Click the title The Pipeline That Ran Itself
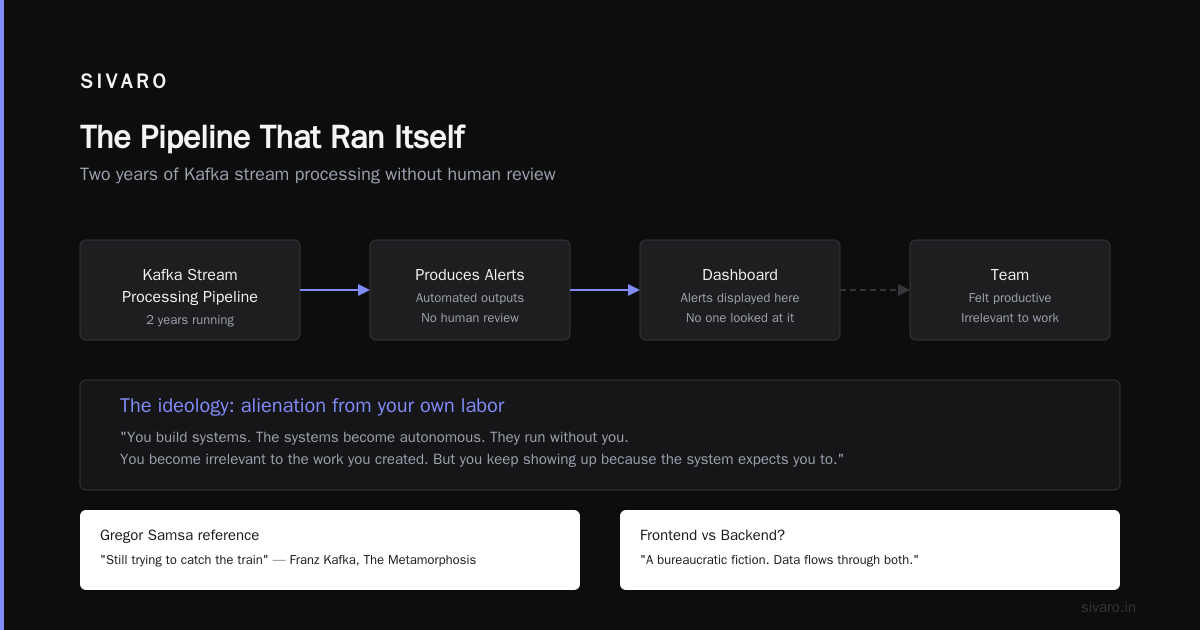1200x630 pixels. pos(272,137)
